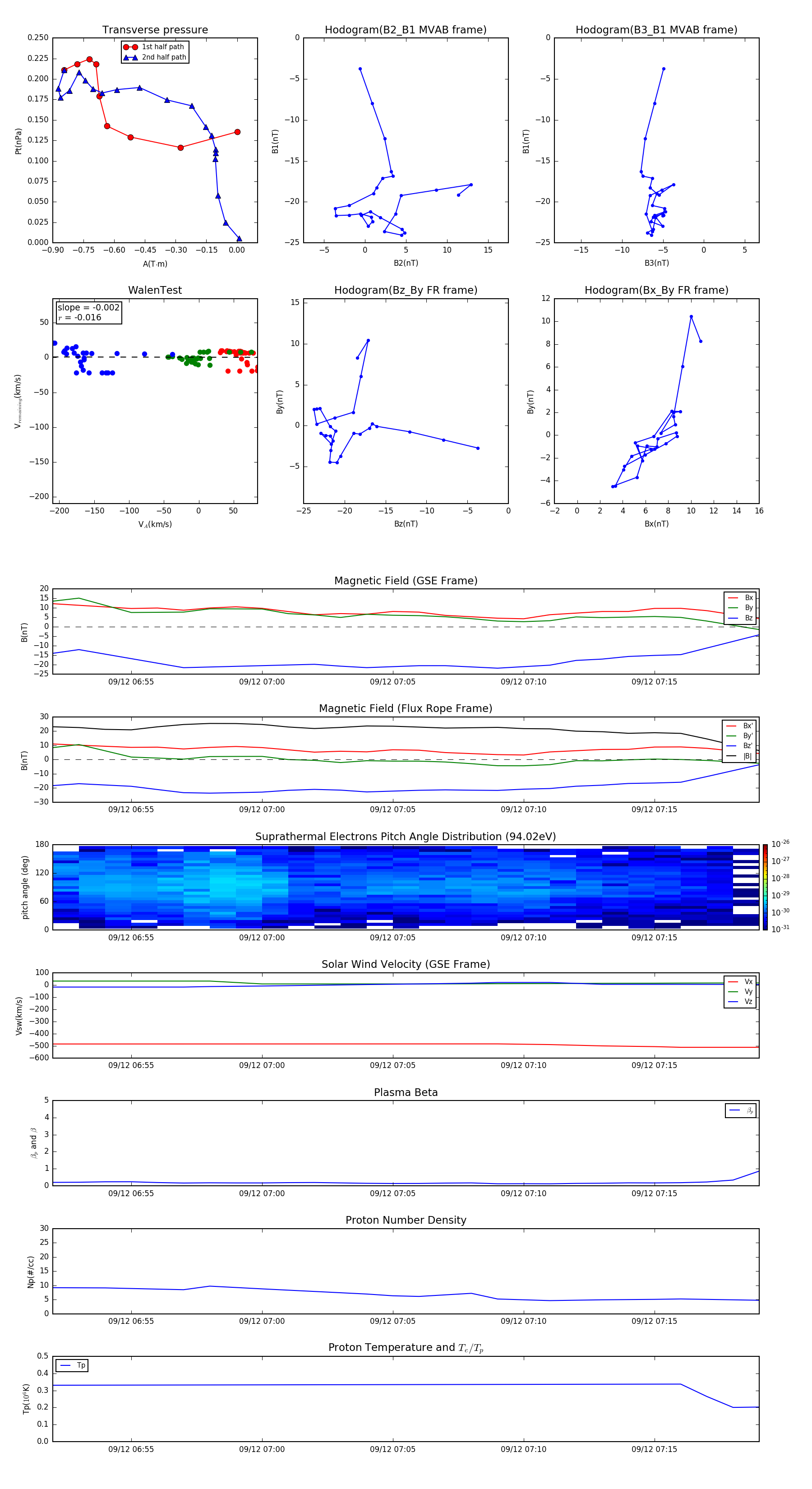
Task: Click '09/12 07:00' tick under Solar Wind Velocity
Action: (x=262, y=1065)
